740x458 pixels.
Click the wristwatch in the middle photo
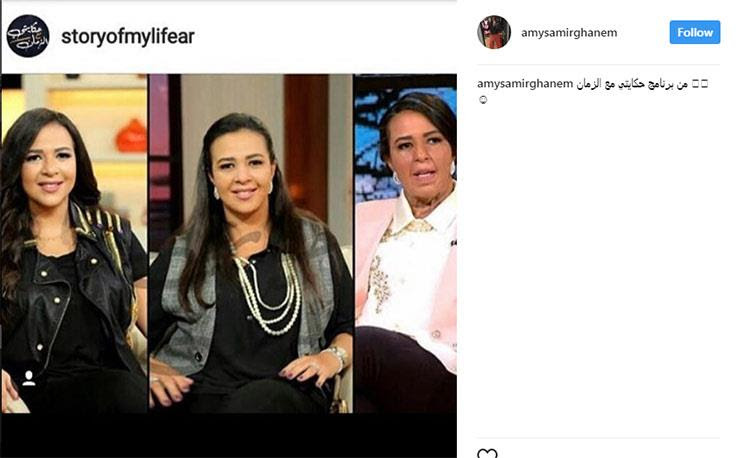click(x=336, y=355)
